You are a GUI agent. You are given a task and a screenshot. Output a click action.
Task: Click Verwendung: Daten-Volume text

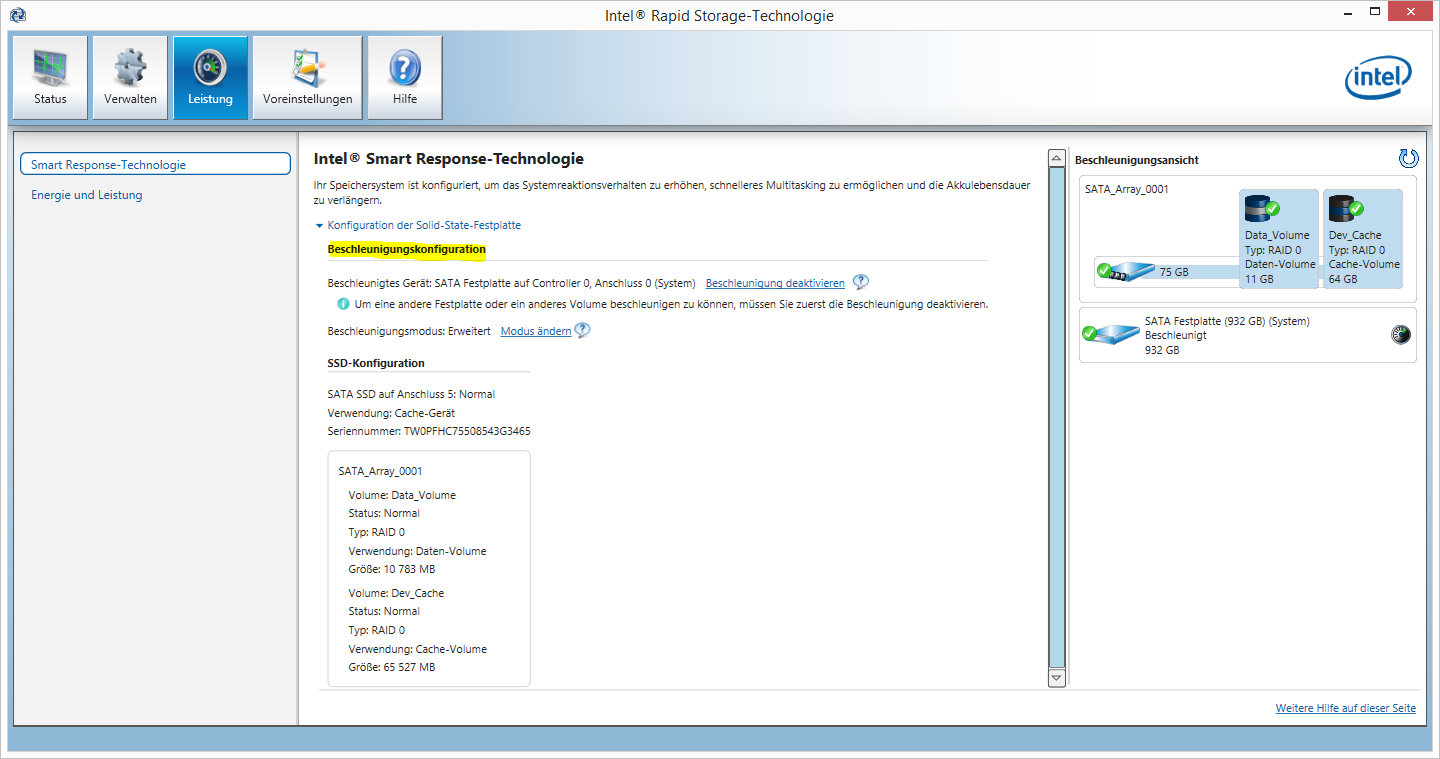(x=418, y=551)
